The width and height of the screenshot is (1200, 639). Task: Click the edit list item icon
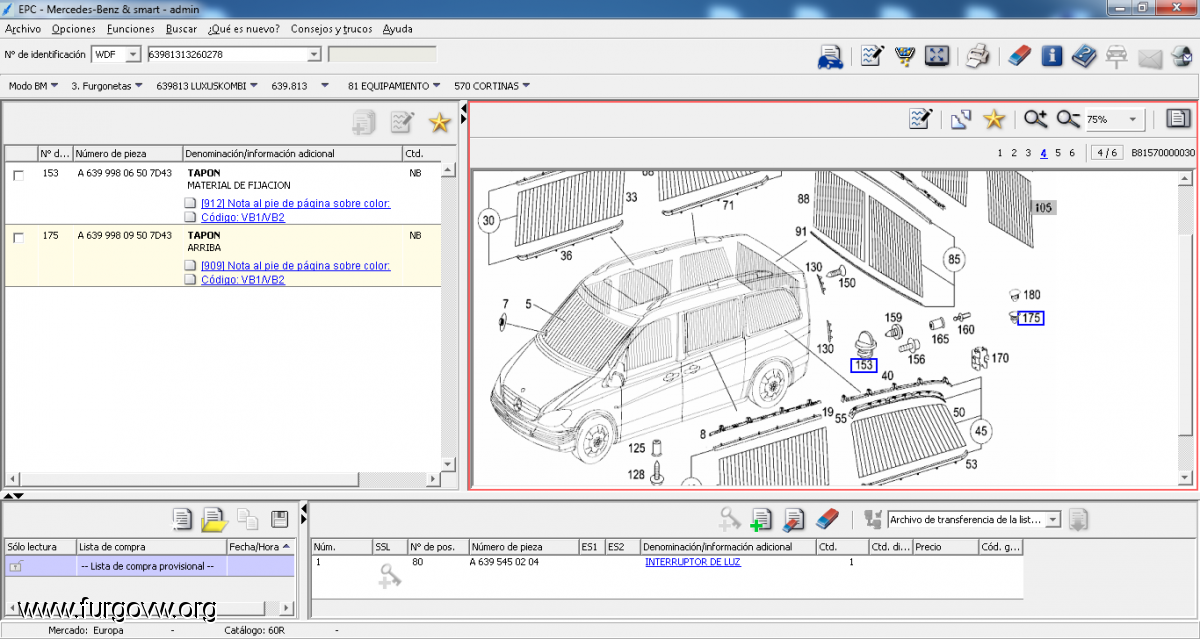(794, 519)
